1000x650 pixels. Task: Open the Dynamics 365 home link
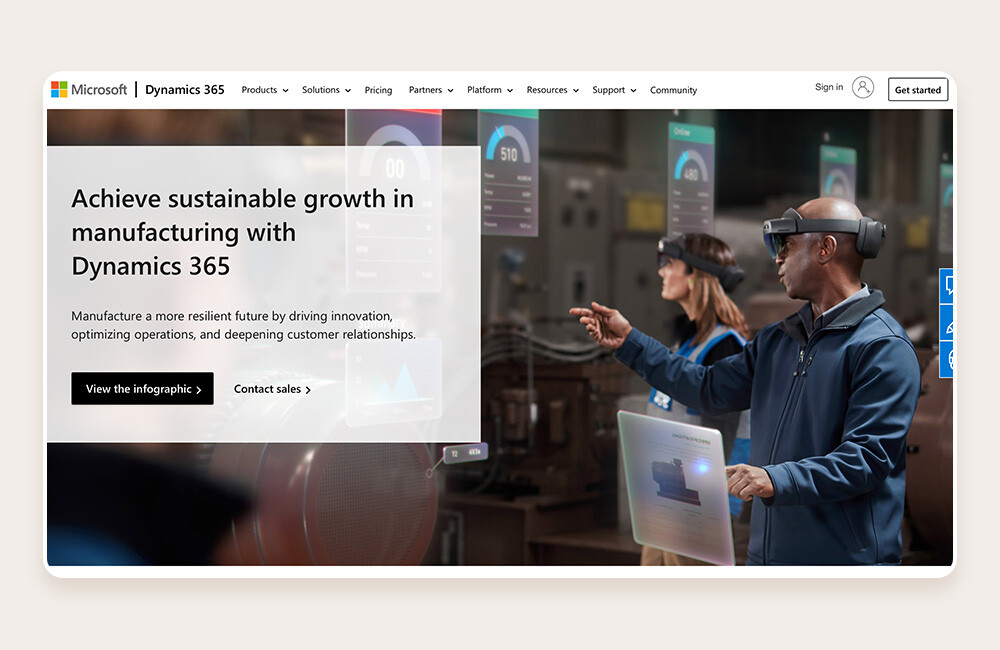point(185,90)
